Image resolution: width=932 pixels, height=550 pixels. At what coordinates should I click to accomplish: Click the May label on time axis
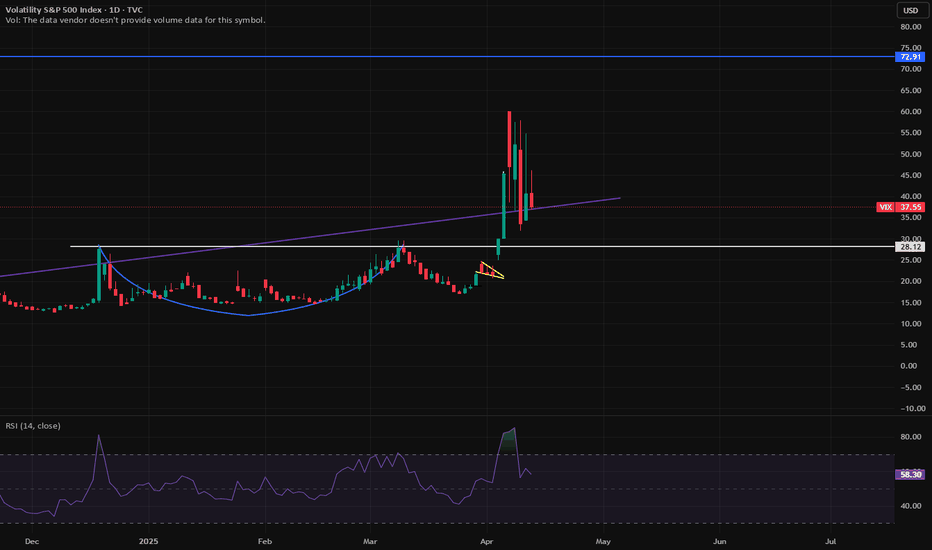pos(603,541)
